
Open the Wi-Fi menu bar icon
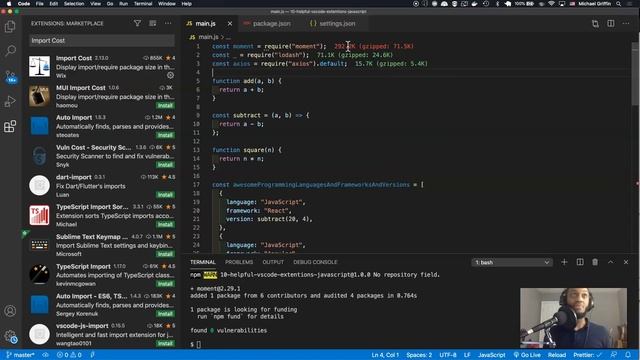(x=551, y=4)
